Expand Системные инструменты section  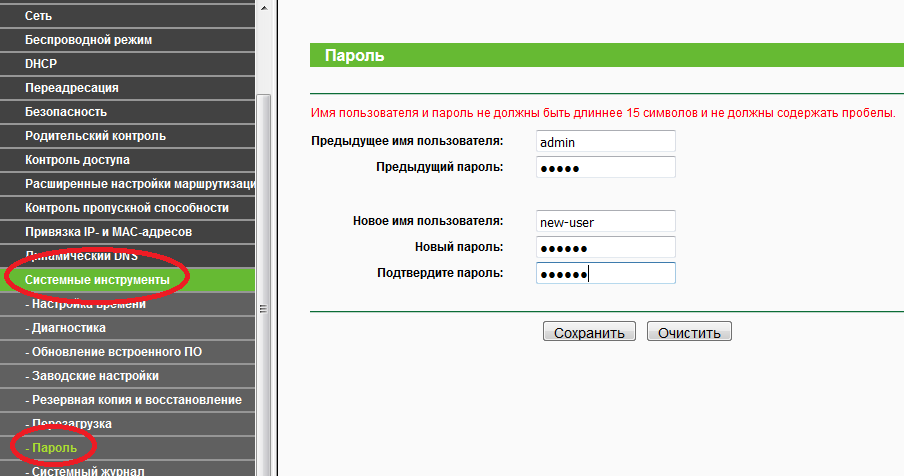tap(97, 280)
